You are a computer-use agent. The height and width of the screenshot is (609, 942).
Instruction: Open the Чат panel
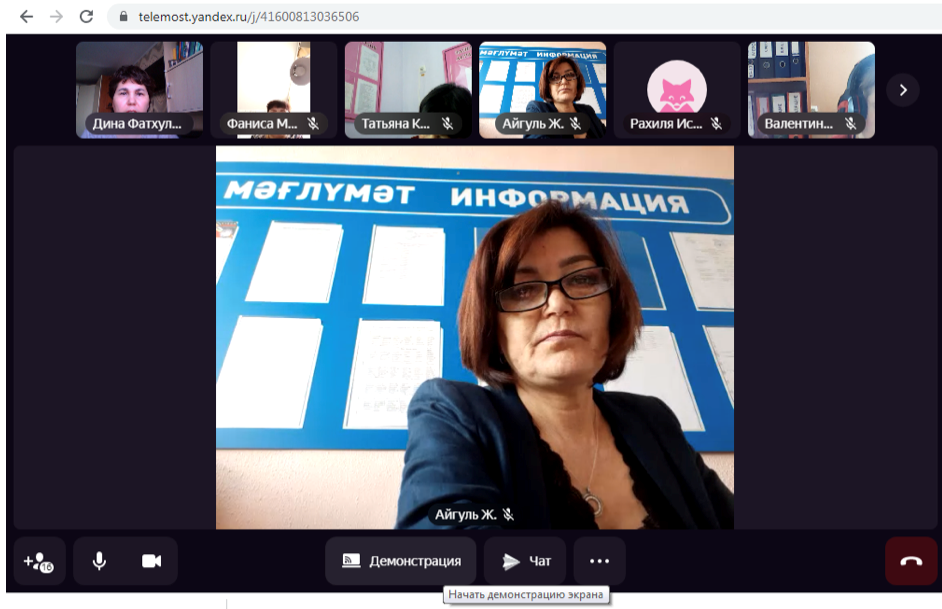coord(525,561)
